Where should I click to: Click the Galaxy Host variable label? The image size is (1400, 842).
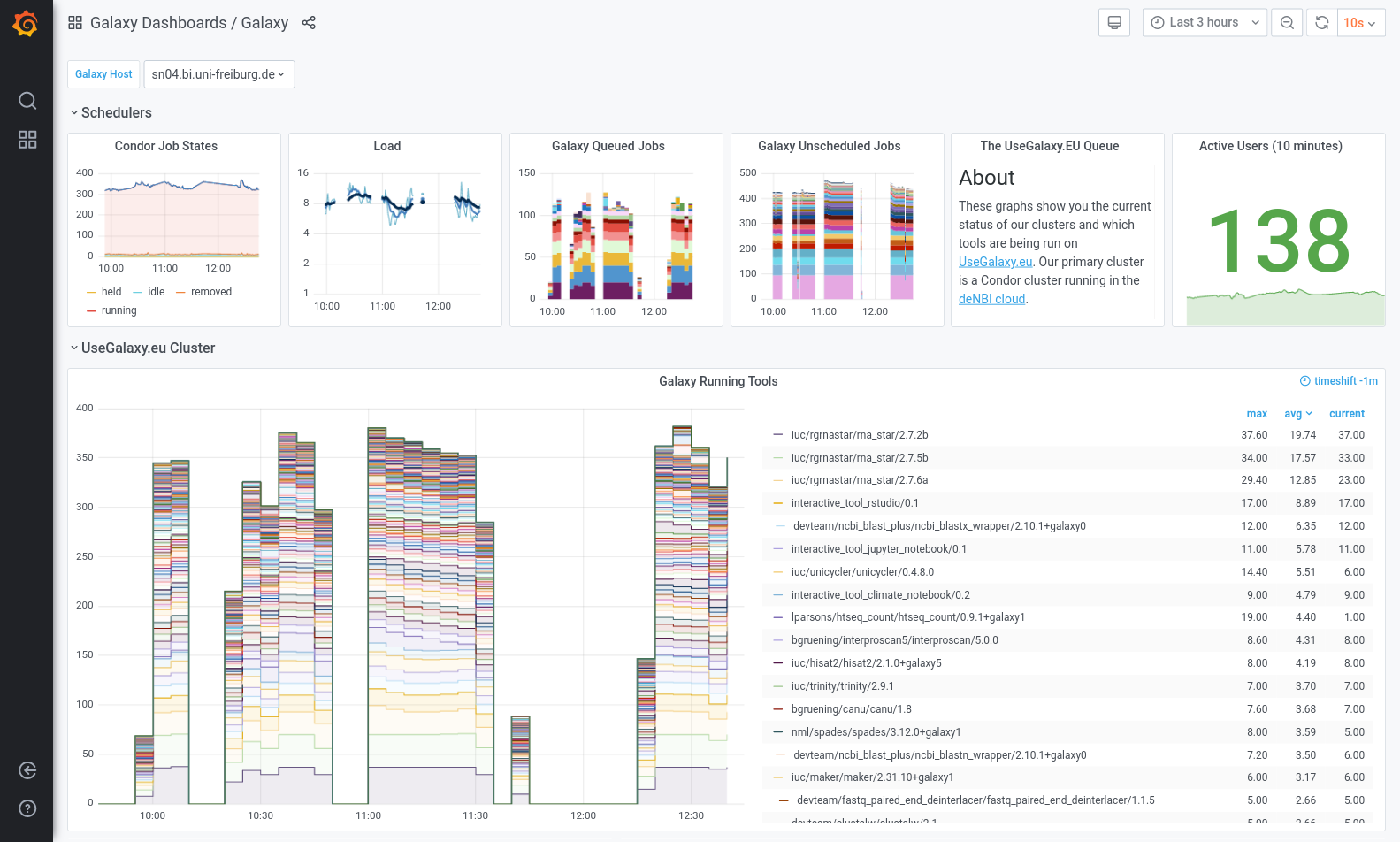(x=103, y=74)
